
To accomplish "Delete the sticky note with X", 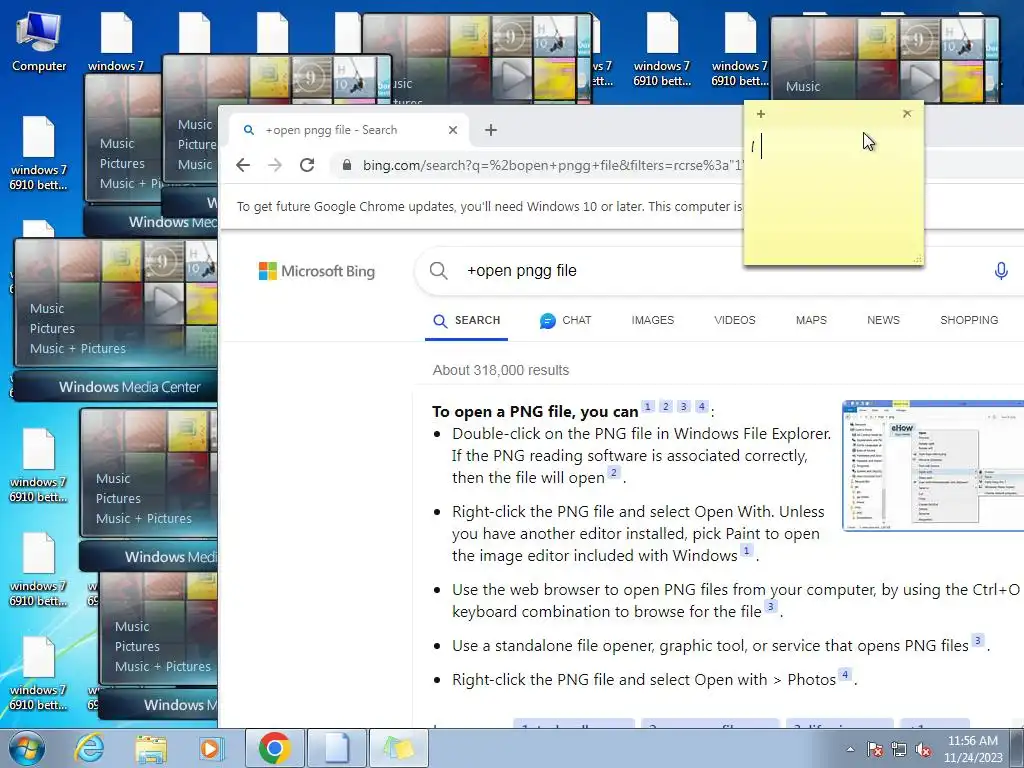I will pyautogui.click(x=907, y=114).
